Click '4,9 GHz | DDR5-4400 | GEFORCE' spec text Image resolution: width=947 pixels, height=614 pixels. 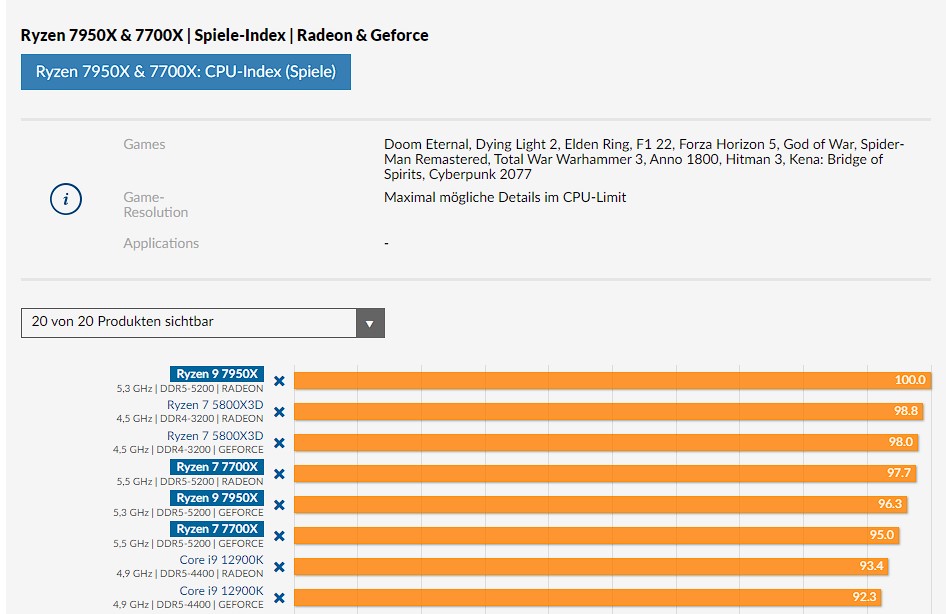[x=188, y=605]
